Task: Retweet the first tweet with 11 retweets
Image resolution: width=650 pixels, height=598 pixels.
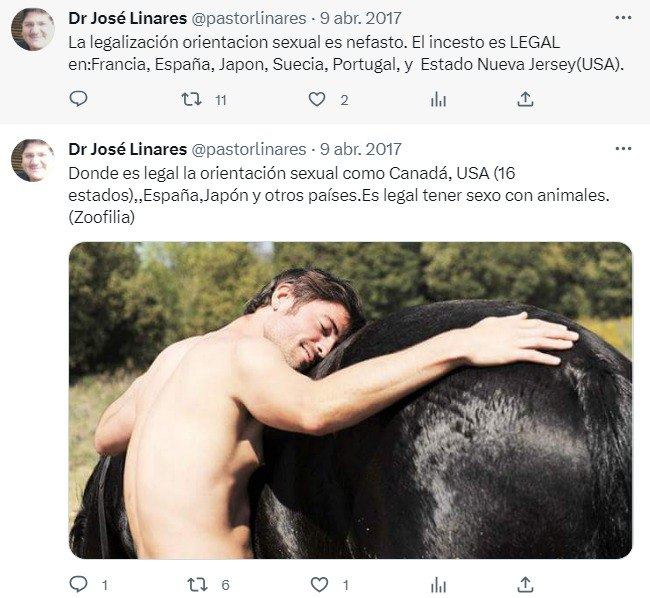Action: [x=192, y=99]
